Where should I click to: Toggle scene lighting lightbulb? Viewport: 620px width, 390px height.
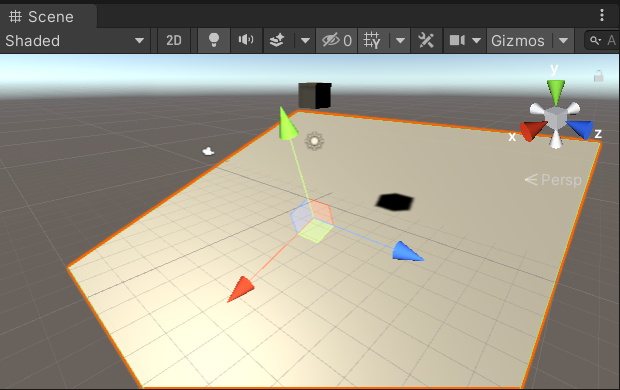click(214, 41)
